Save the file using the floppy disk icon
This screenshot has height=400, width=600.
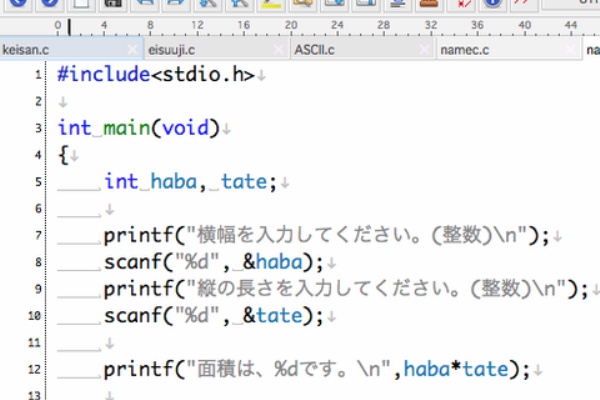pos(113,3)
